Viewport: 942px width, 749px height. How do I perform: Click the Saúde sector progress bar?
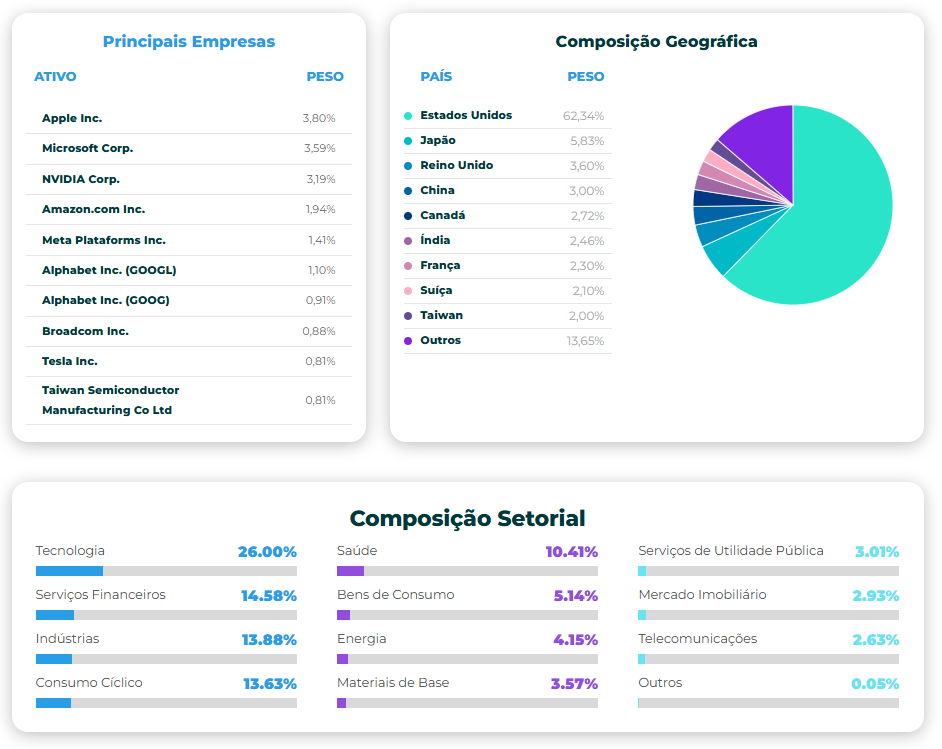(467, 571)
